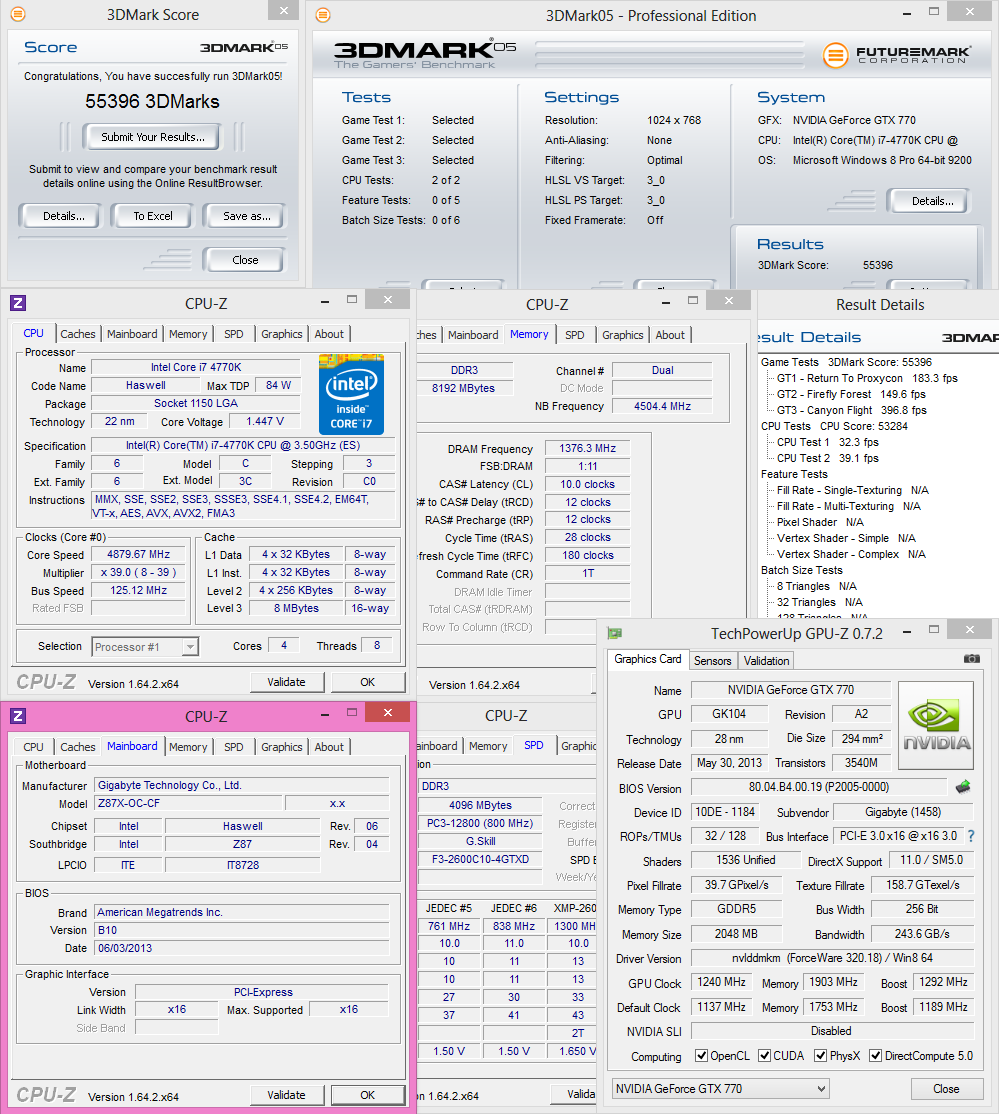The image size is (999, 1114).
Task: Select the Feature Tests tree node
Action: tap(794, 474)
